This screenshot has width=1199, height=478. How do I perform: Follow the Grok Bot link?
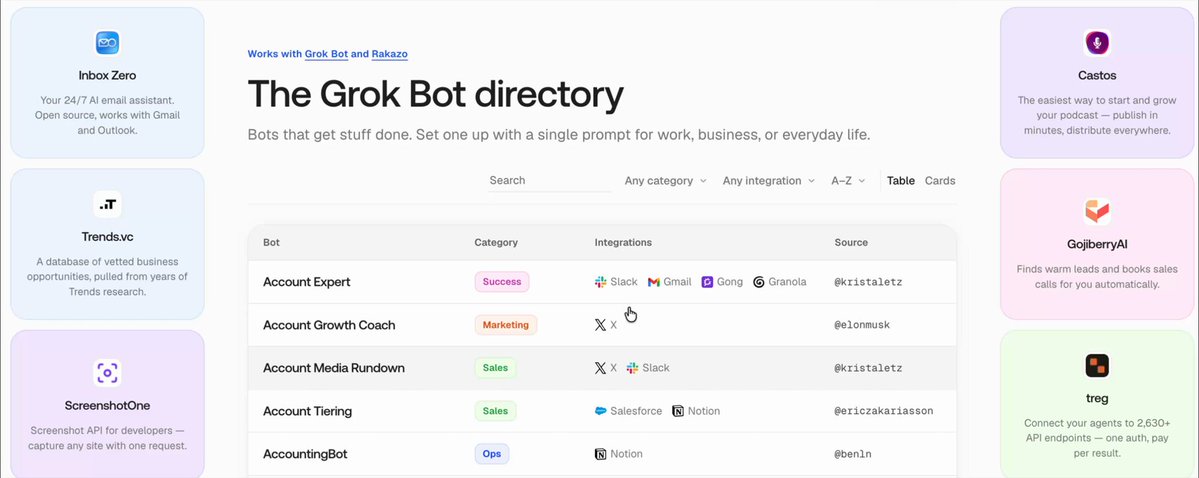[327, 54]
